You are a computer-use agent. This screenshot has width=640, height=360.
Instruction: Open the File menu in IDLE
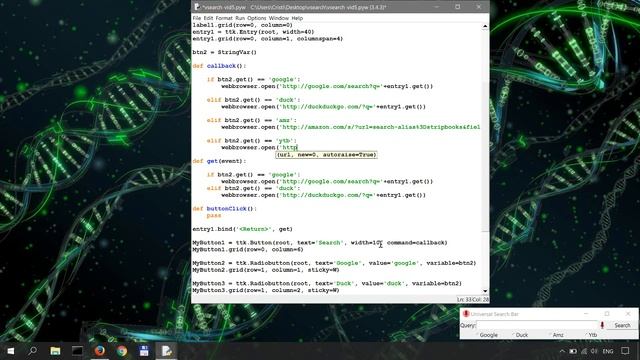click(x=196, y=18)
